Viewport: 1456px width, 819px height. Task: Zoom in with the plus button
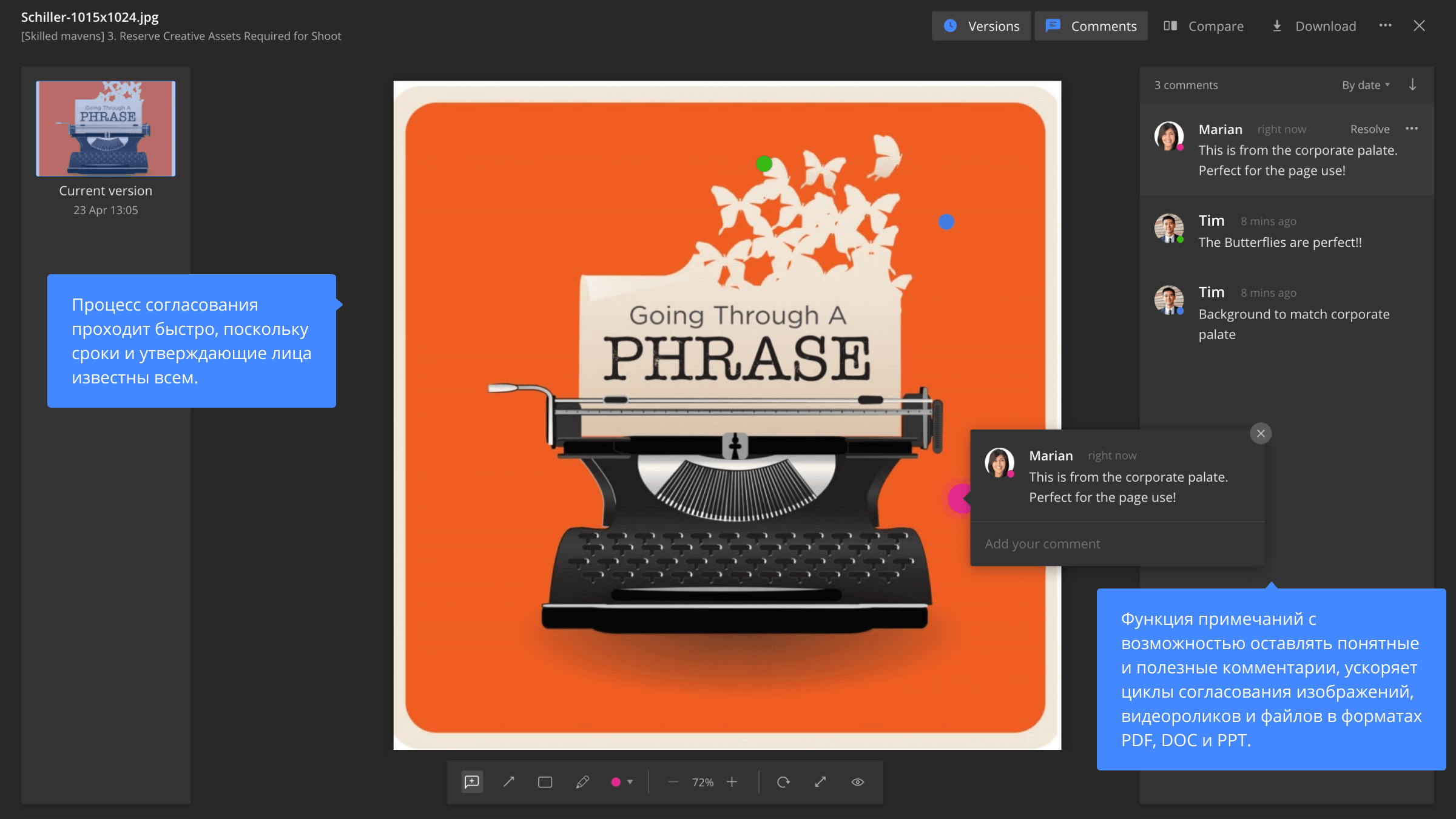[732, 782]
